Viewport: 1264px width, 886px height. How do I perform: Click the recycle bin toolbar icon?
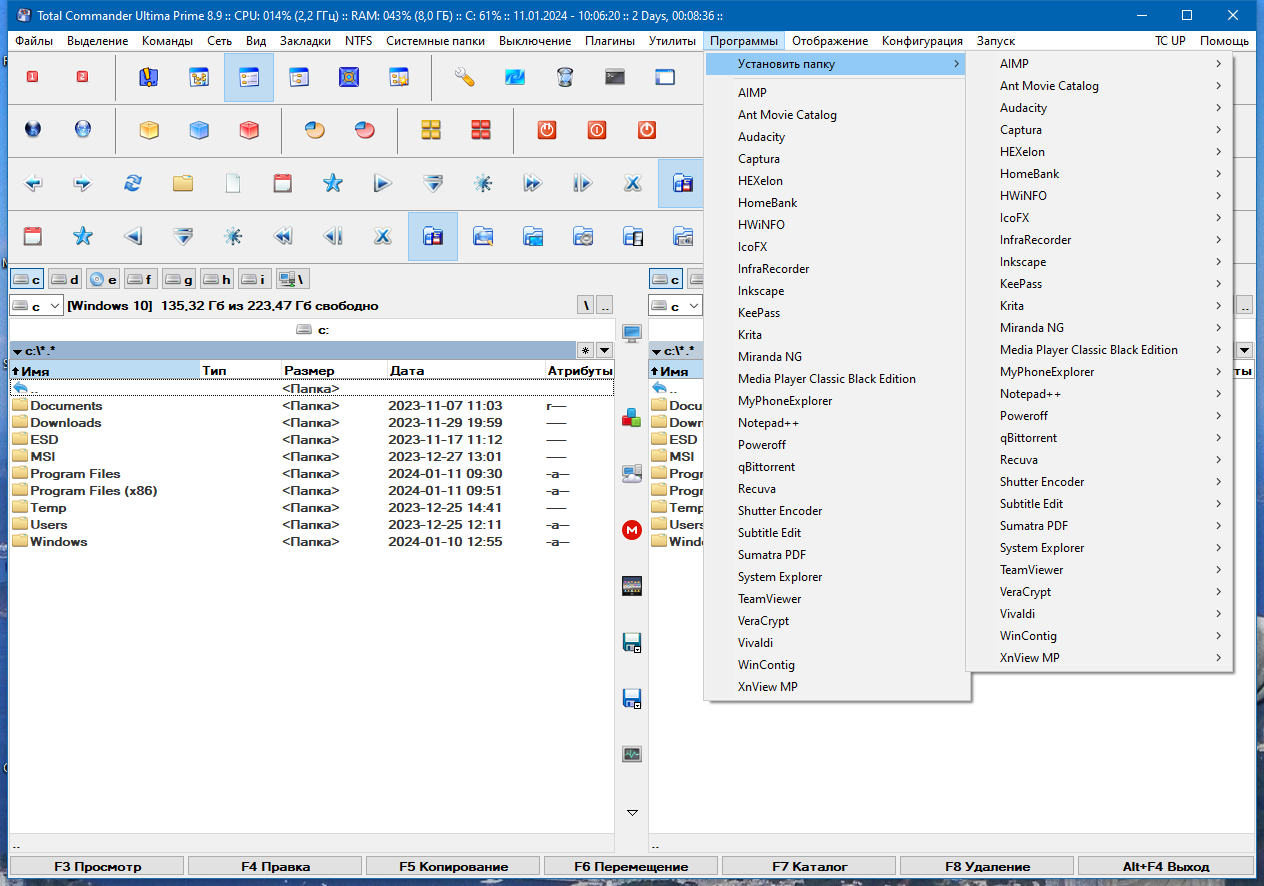[x=565, y=77]
